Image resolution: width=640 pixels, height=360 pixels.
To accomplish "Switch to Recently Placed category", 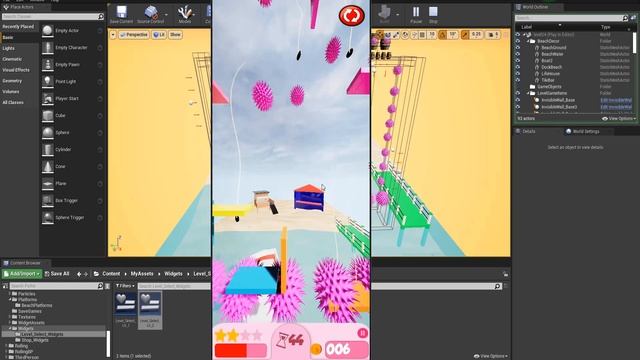I will [x=18, y=27].
